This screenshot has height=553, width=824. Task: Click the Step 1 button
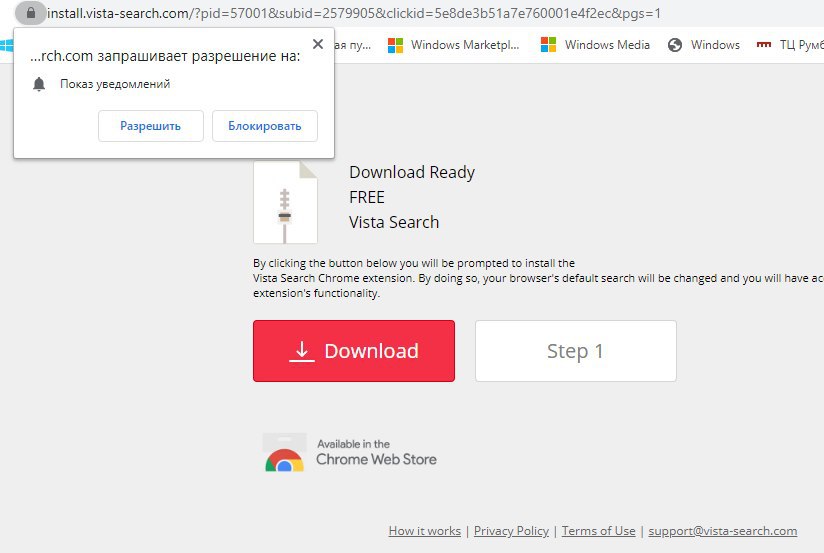pyautogui.click(x=575, y=351)
